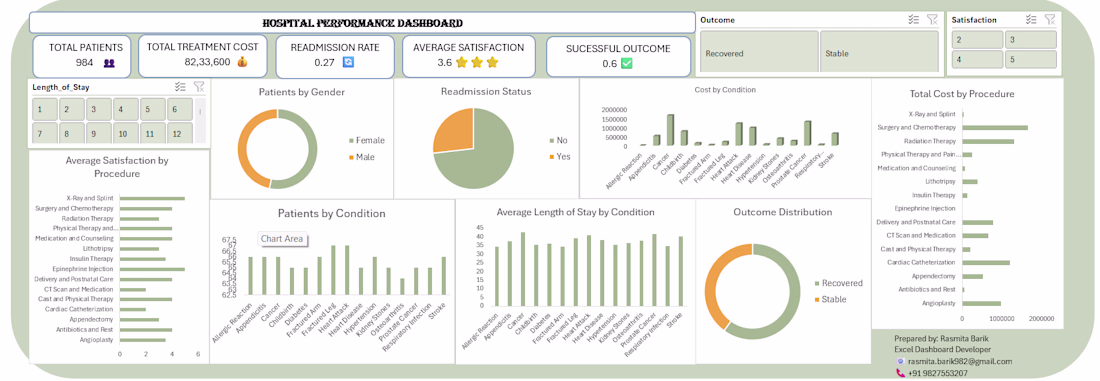1100x381 pixels.
Task: Click the Average Satisfaction value 3.6
Action: tap(444, 62)
